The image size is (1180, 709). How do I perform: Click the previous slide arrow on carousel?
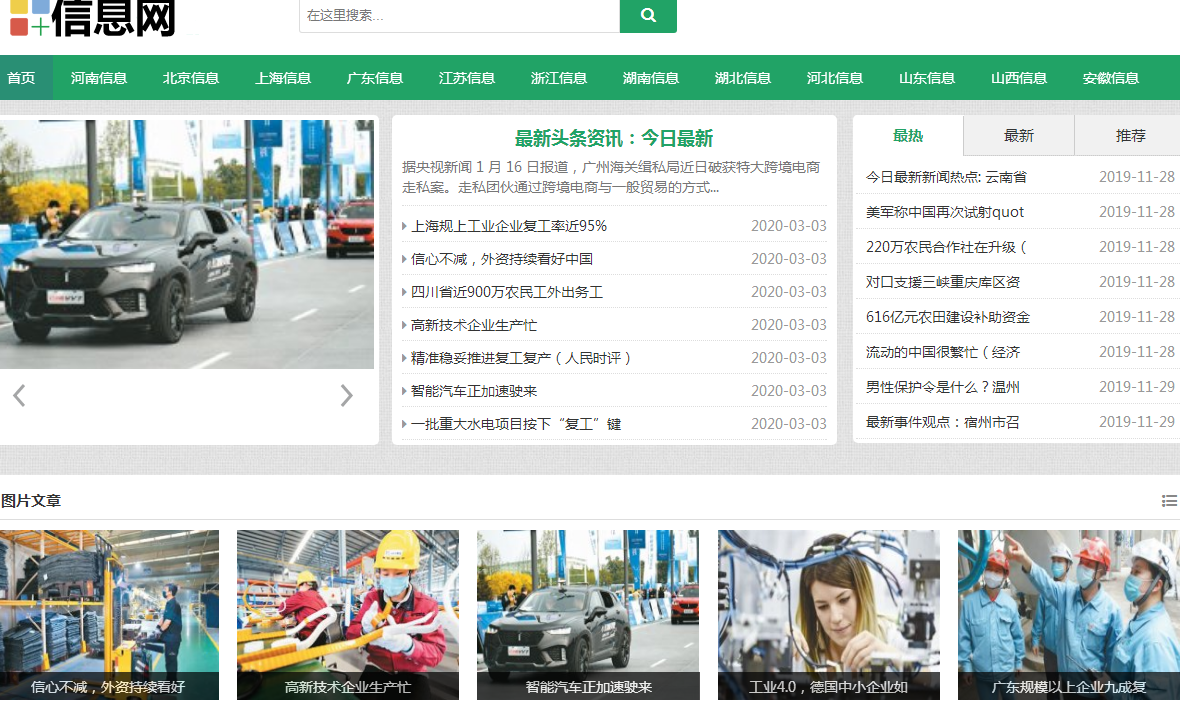coord(19,396)
